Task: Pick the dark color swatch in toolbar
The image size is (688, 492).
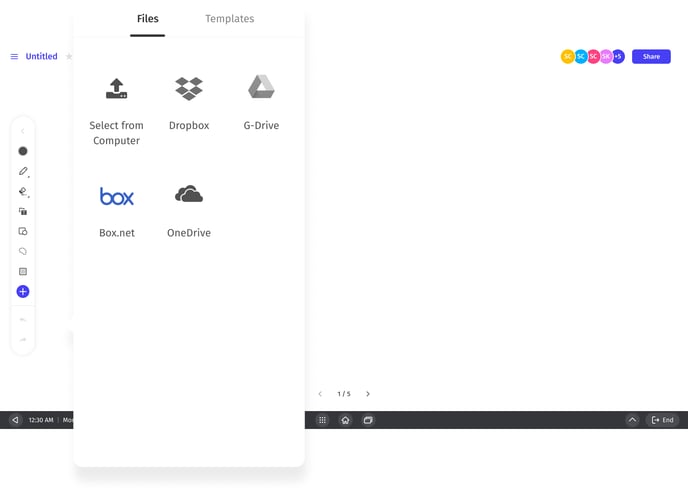Action: (x=23, y=151)
